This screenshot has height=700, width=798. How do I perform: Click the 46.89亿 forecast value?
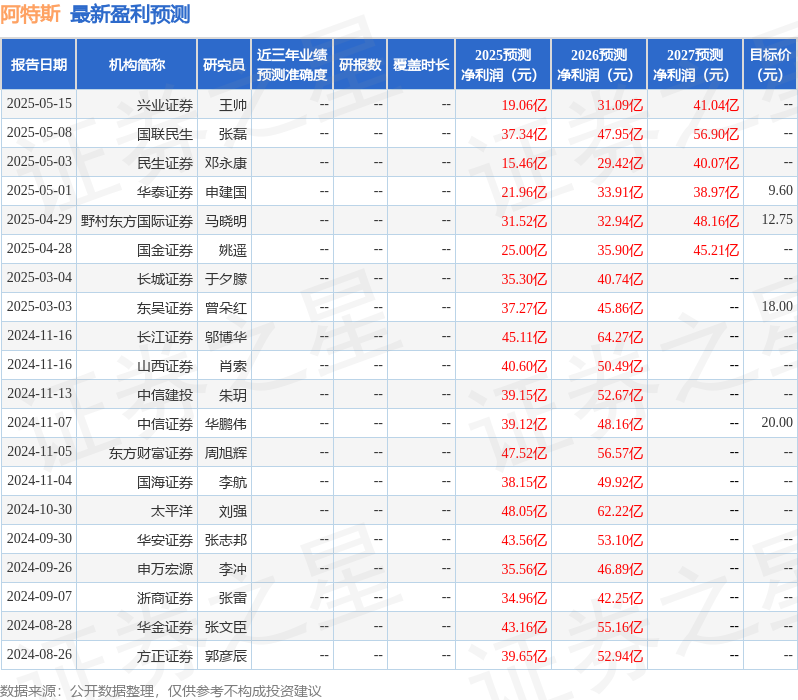620,570
